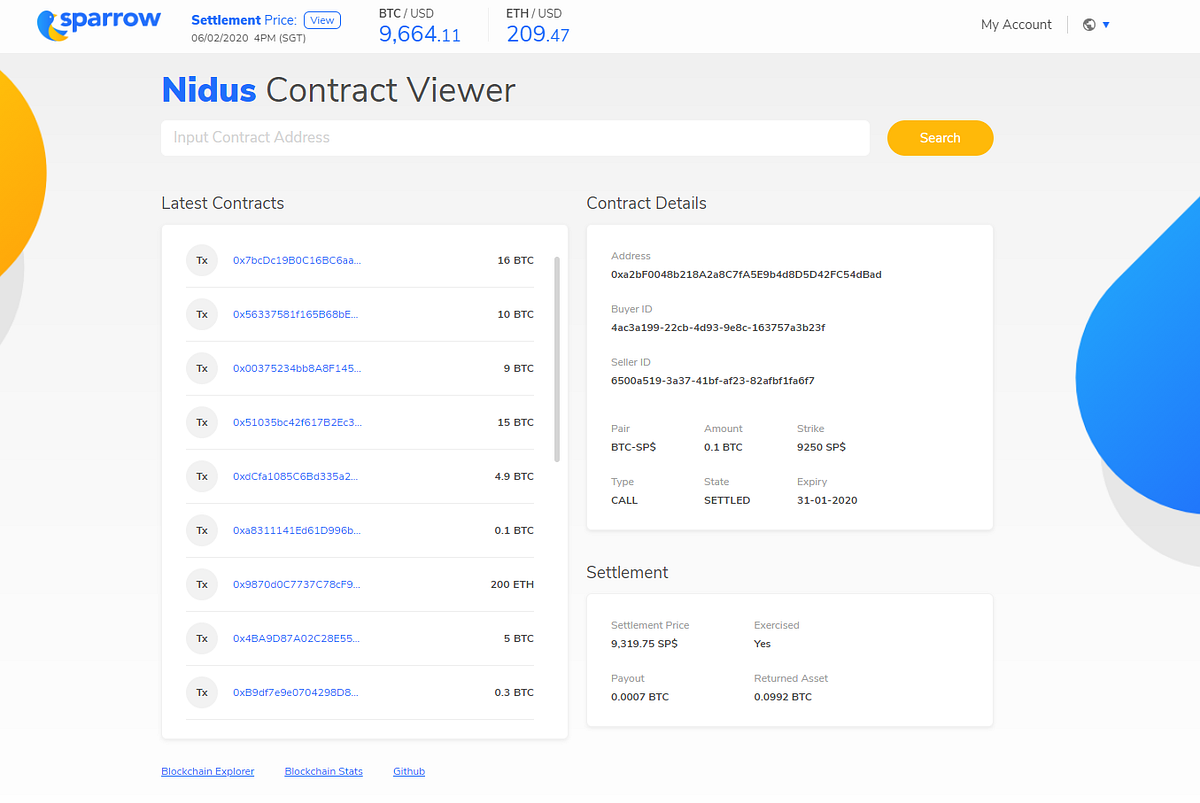
Task: Click the Buyer ID value
Action: click(x=717, y=327)
